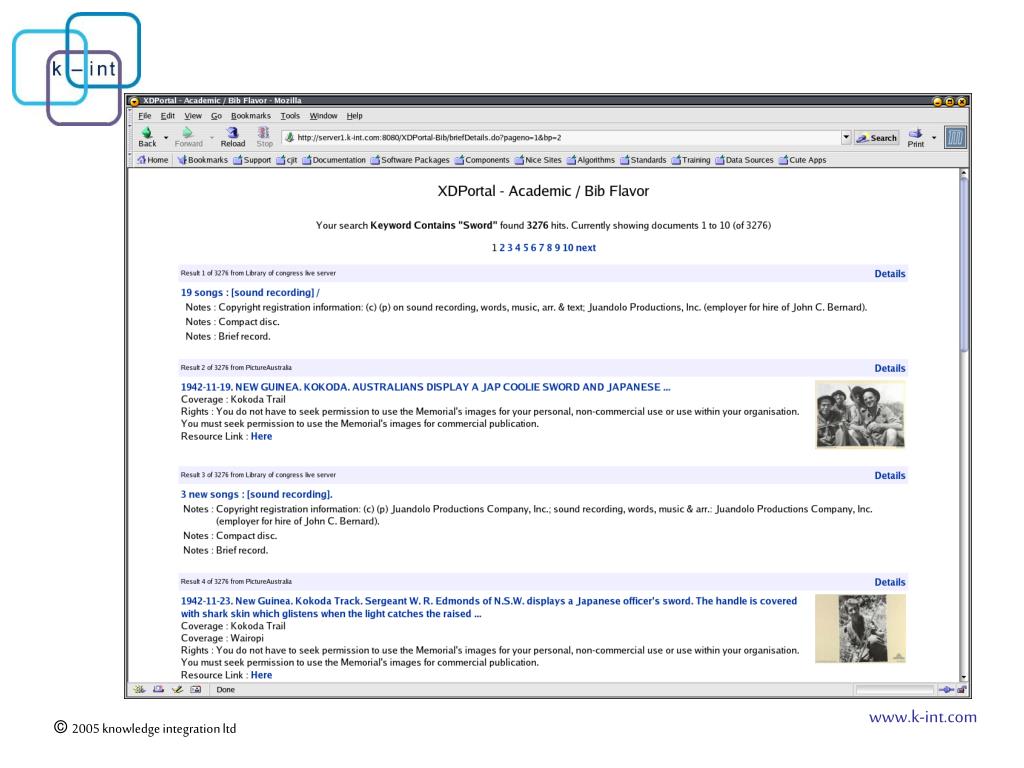This screenshot has width=1024, height=768.
Task: Open the Software Packages bookmark folder
Action: coord(410,160)
